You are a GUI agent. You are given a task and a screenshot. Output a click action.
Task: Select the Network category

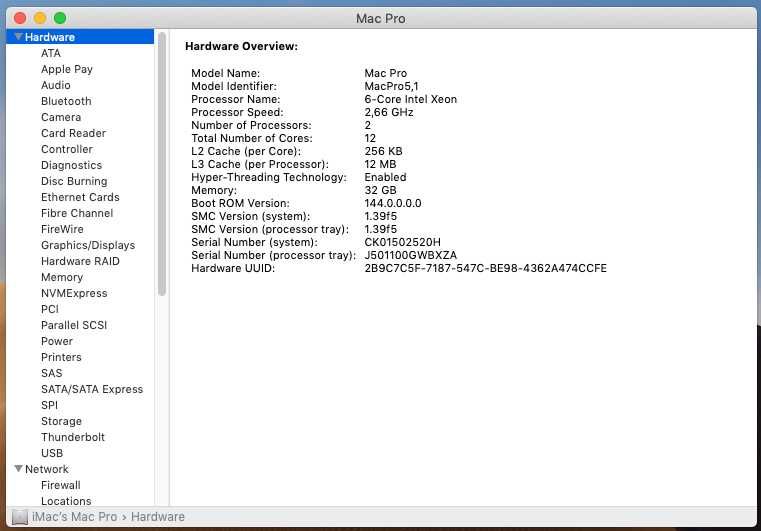click(x=47, y=470)
